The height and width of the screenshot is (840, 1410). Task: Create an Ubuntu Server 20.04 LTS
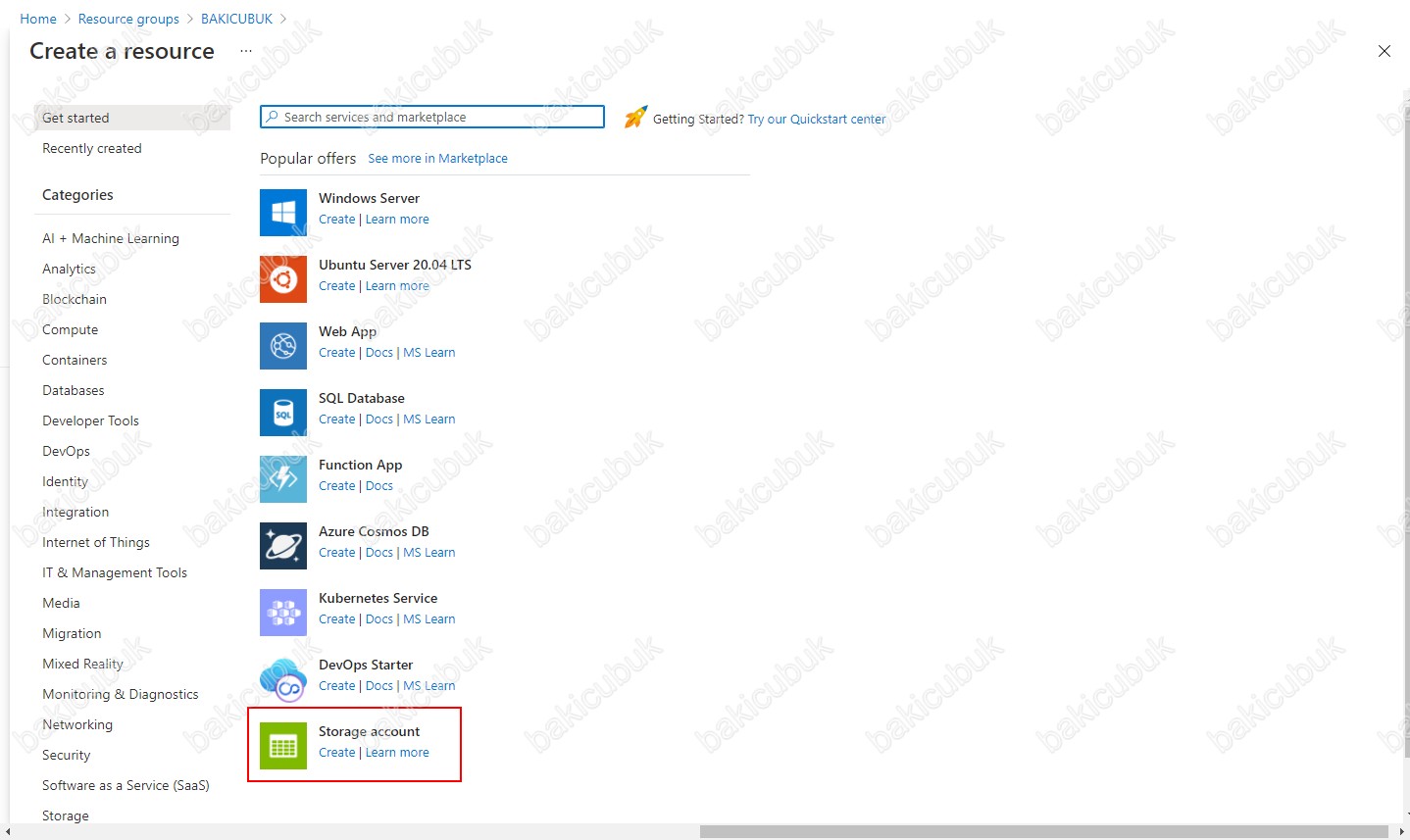click(x=337, y=286)
